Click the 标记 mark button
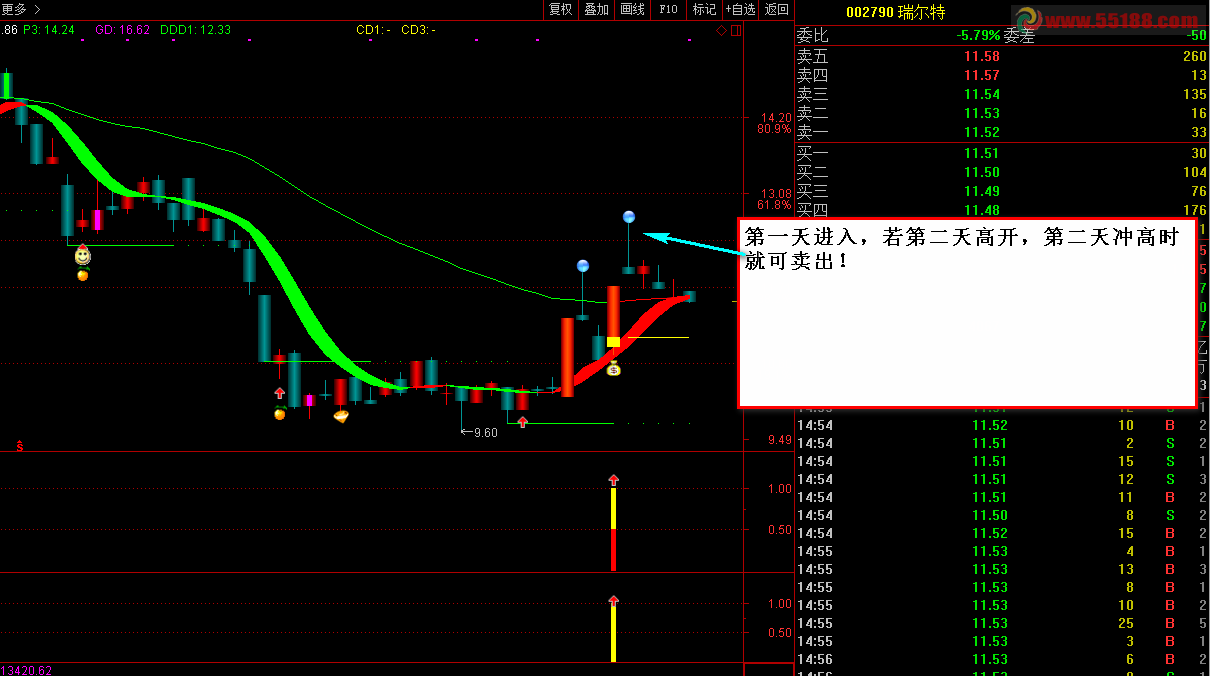1211x676 pixels. [x=704, y=9]
